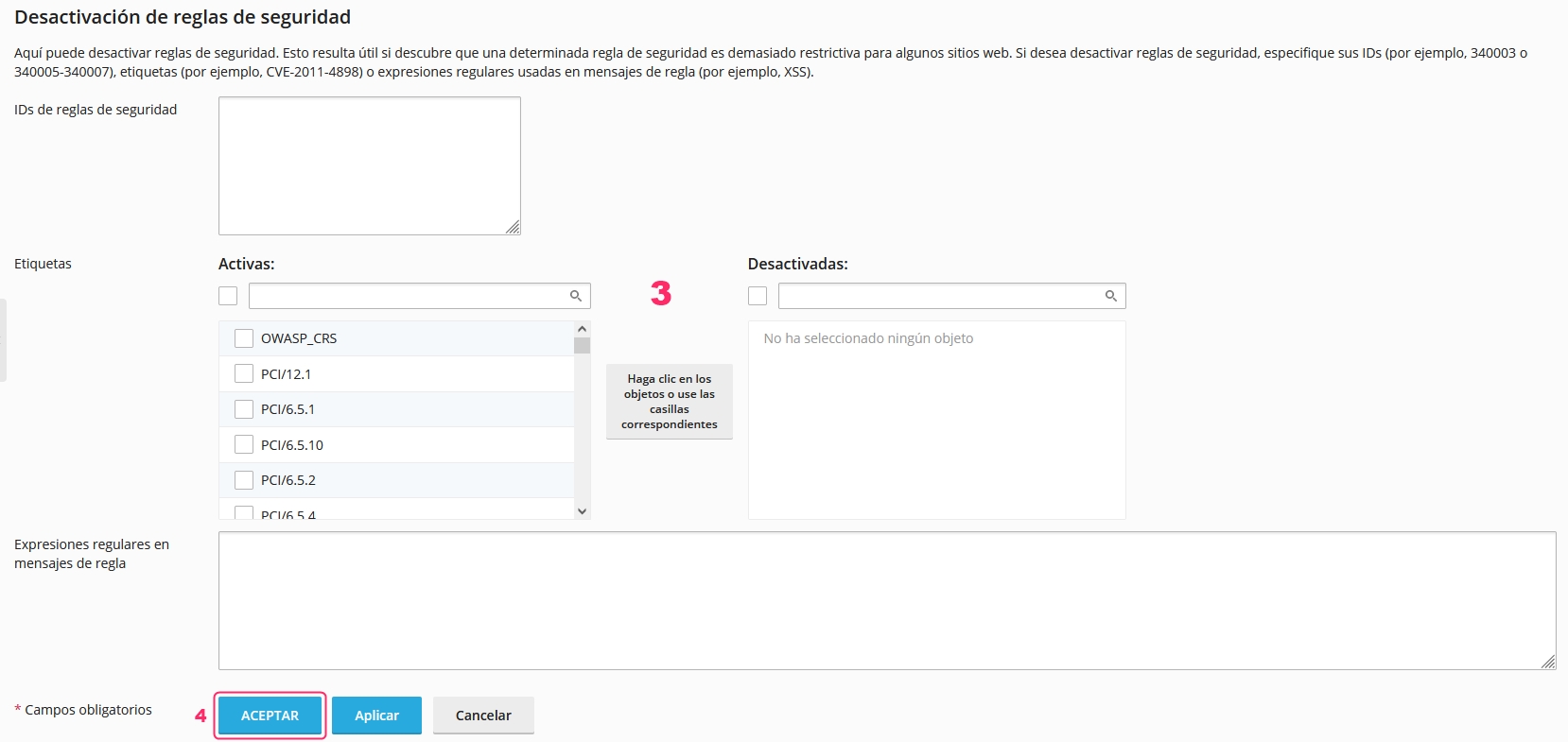Check the OWASP_CRS tag checkbox

pos(244,338)
